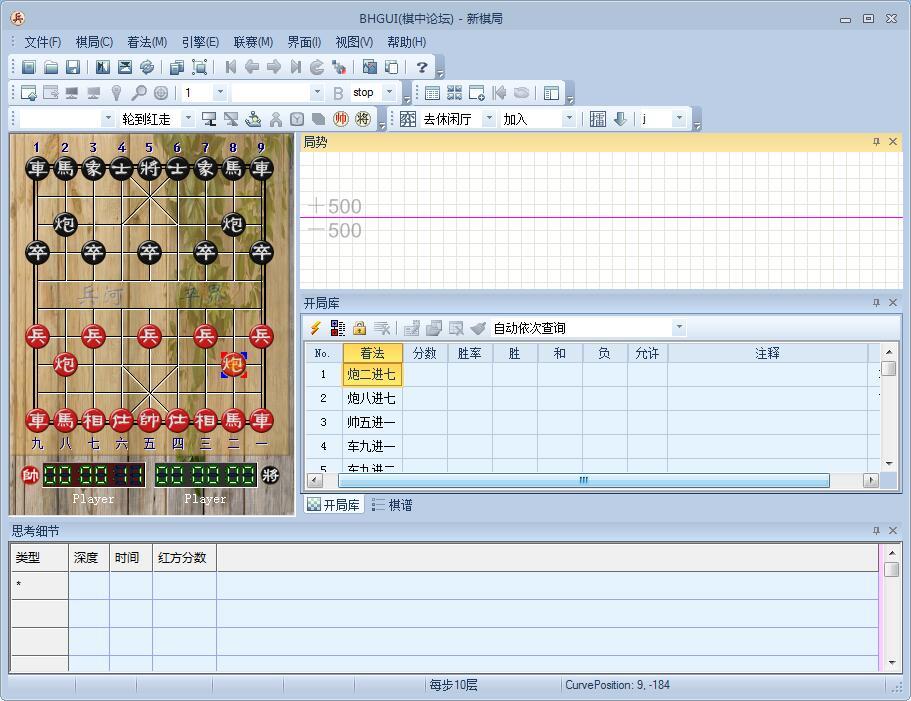The image size is (911, 701).
Task: Flip the board vertically using the toolbar icon
Action: tap(125, 67)
